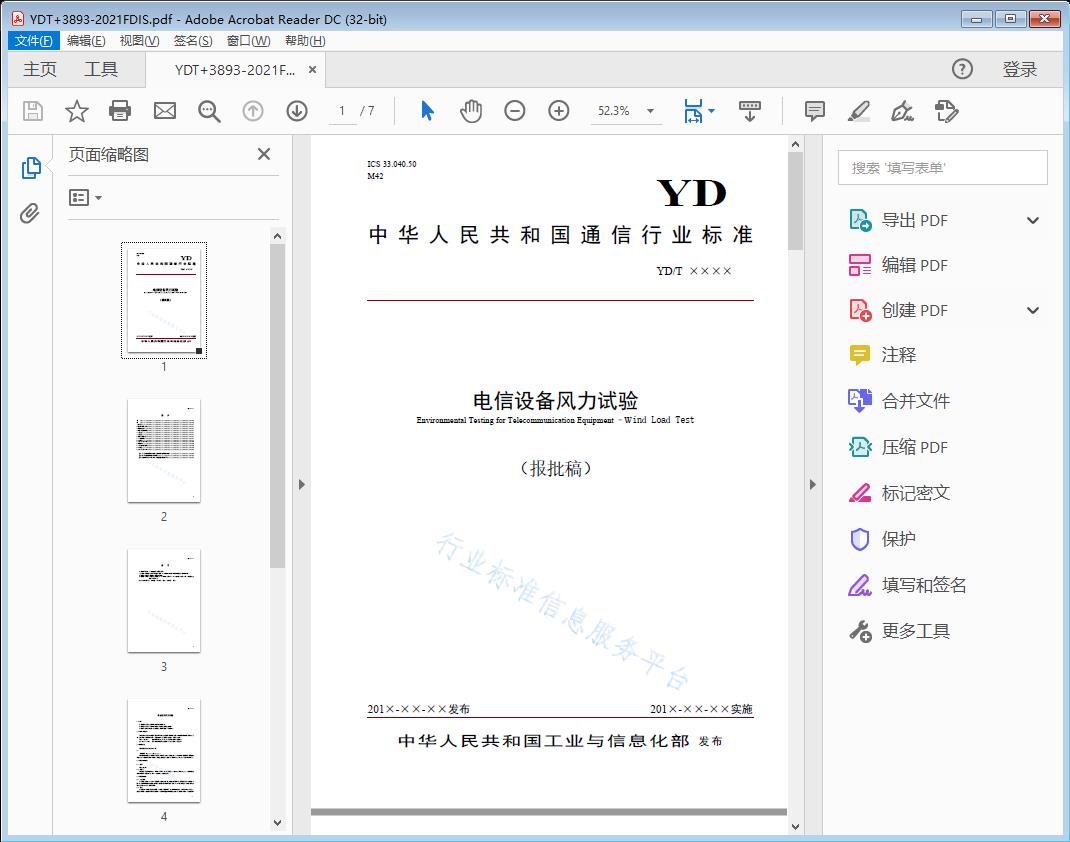This screenshot has height=842, width=1070.
Task: Add bookmark with the star icon
Action: click(77, 111)
